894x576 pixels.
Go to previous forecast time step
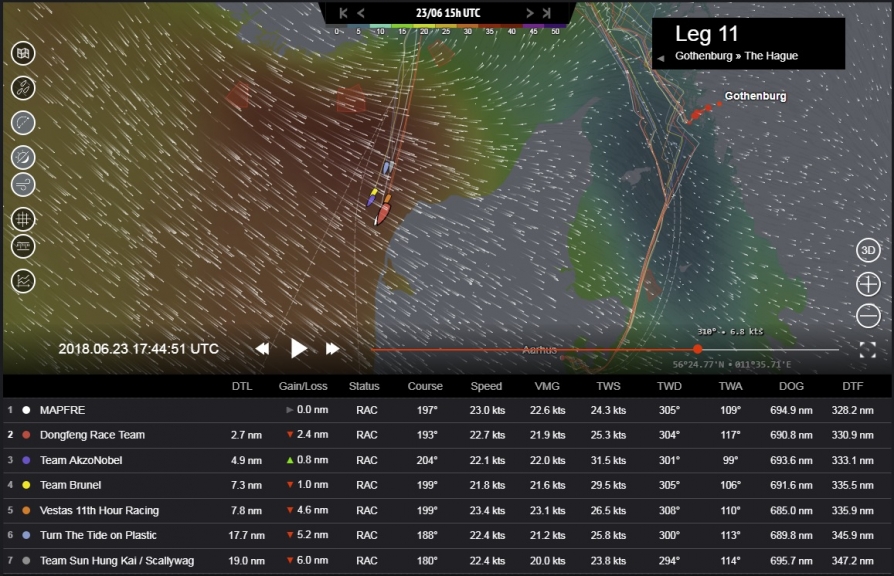[361, 13]
